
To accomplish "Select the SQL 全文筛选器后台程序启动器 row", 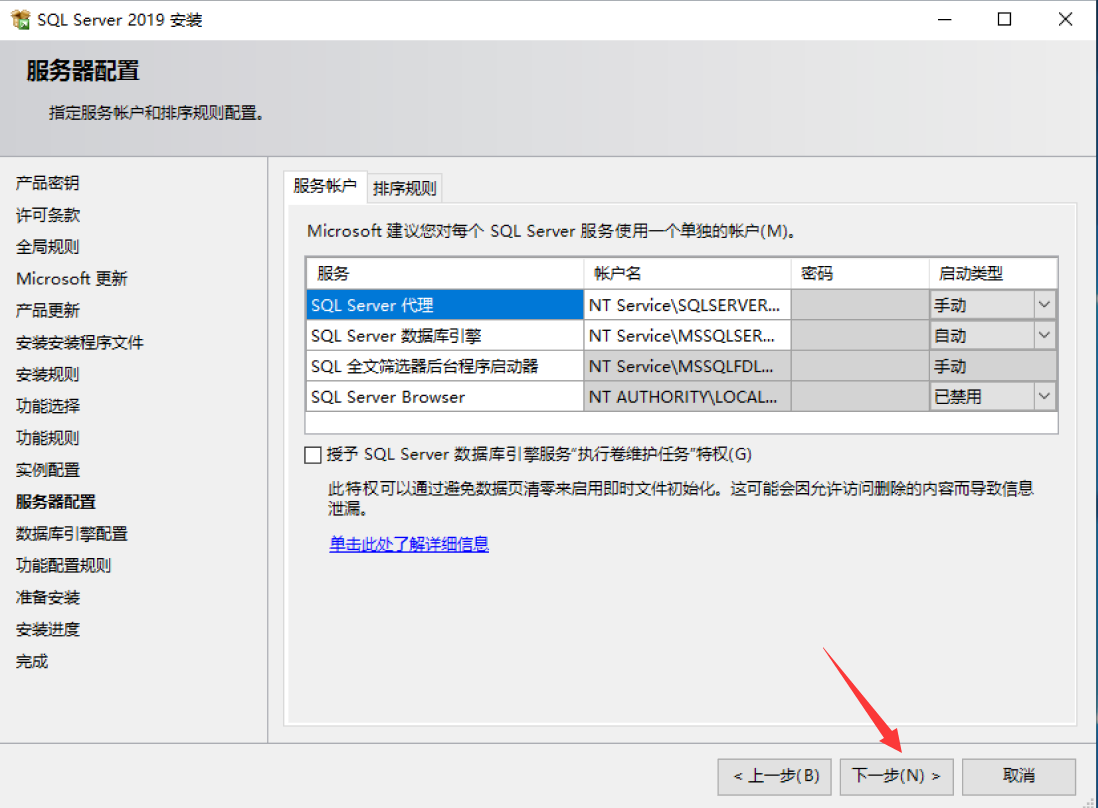I will pos(445,366).
